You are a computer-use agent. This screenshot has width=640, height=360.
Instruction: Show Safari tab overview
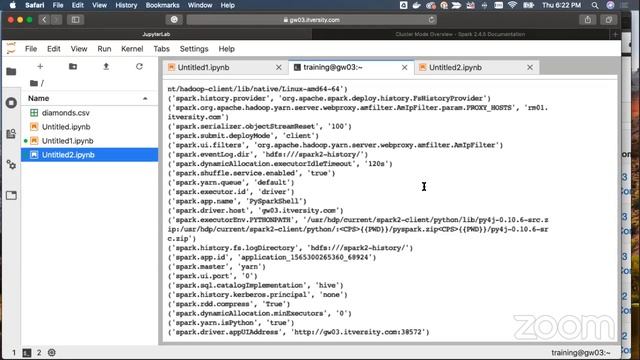[x=609, y=20]
